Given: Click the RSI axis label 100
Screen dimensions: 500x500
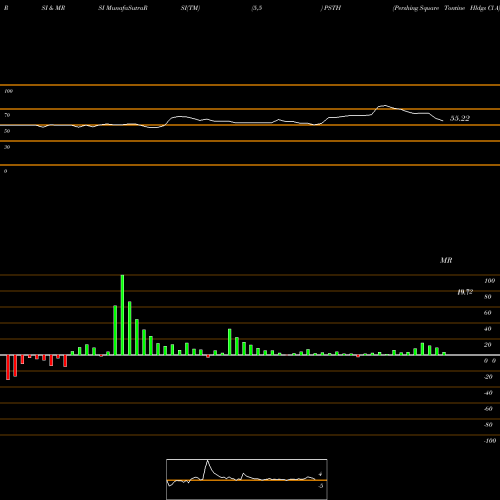Looking at the screenshot, I should [x=8, y=91].
